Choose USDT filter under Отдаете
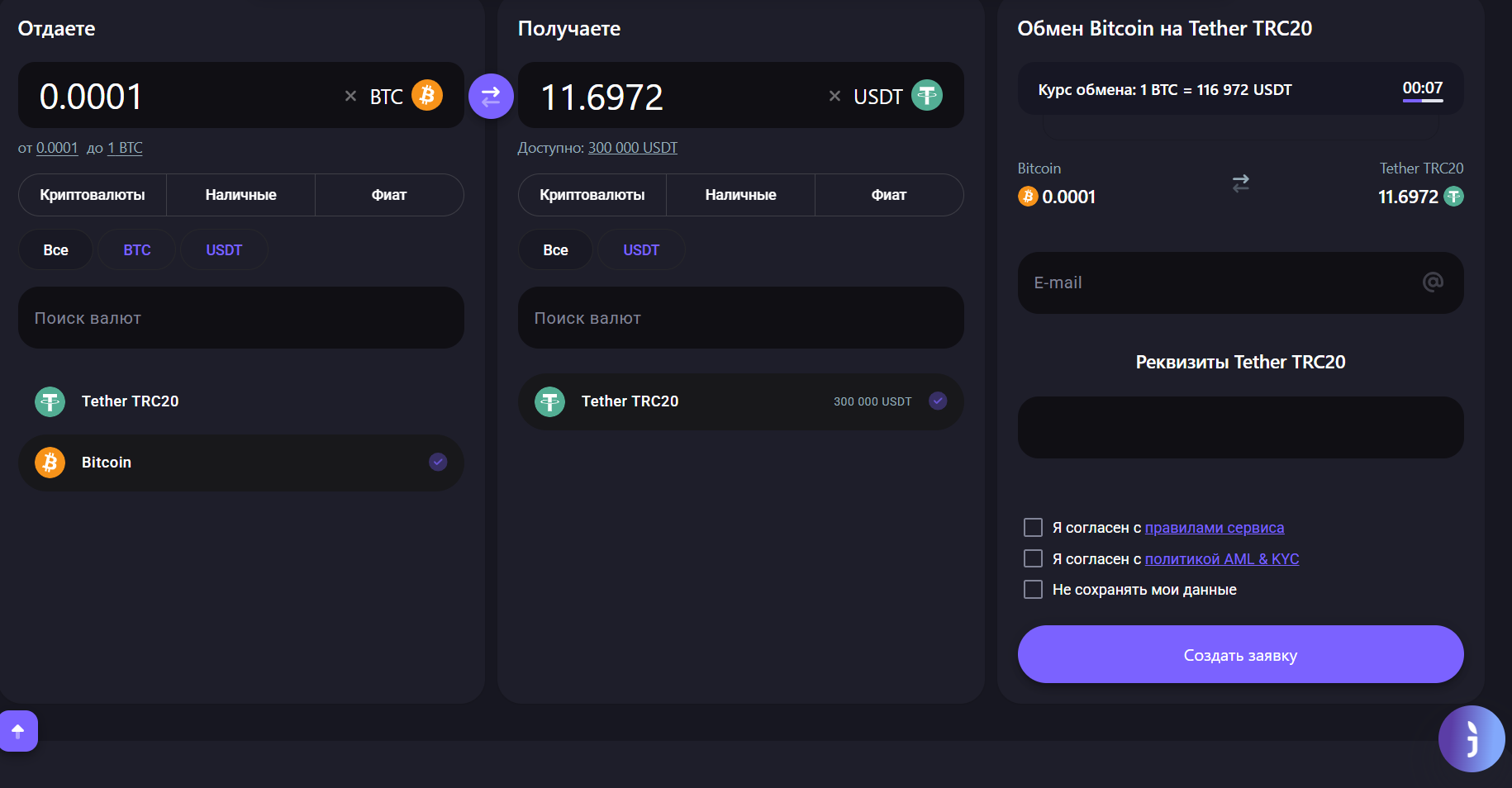1512x788 pixels. tap(224, 249)
